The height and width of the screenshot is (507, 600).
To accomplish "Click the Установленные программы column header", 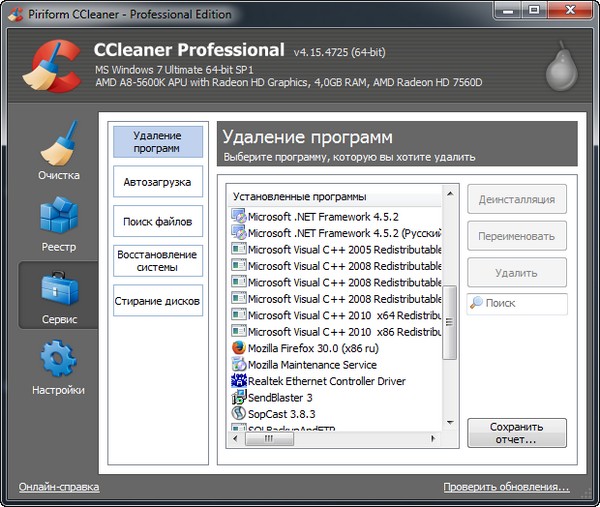I will [x=335, y=196].
